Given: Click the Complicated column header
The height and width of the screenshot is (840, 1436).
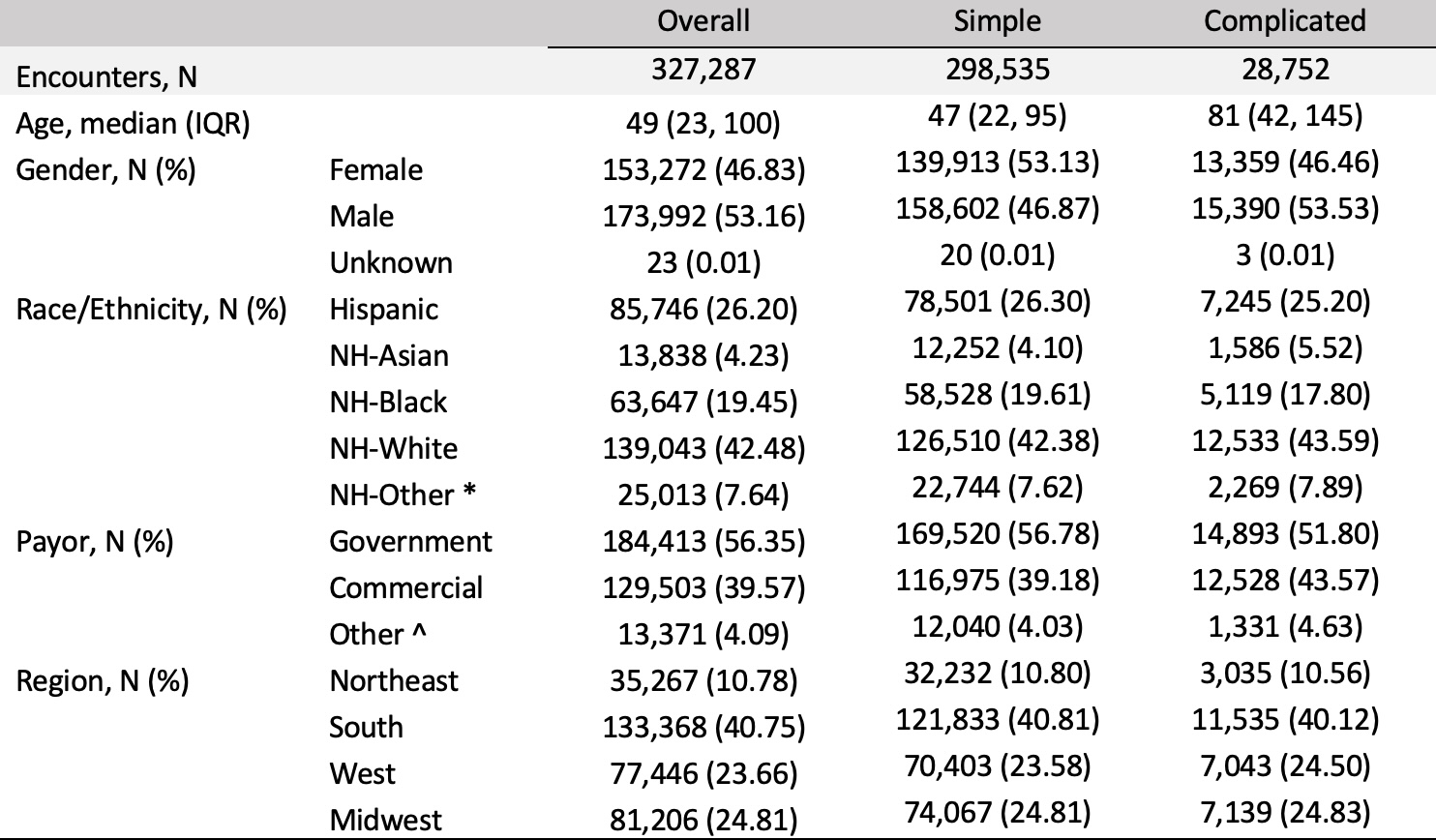Looking at the screenshot, I should coord(1284,20).
